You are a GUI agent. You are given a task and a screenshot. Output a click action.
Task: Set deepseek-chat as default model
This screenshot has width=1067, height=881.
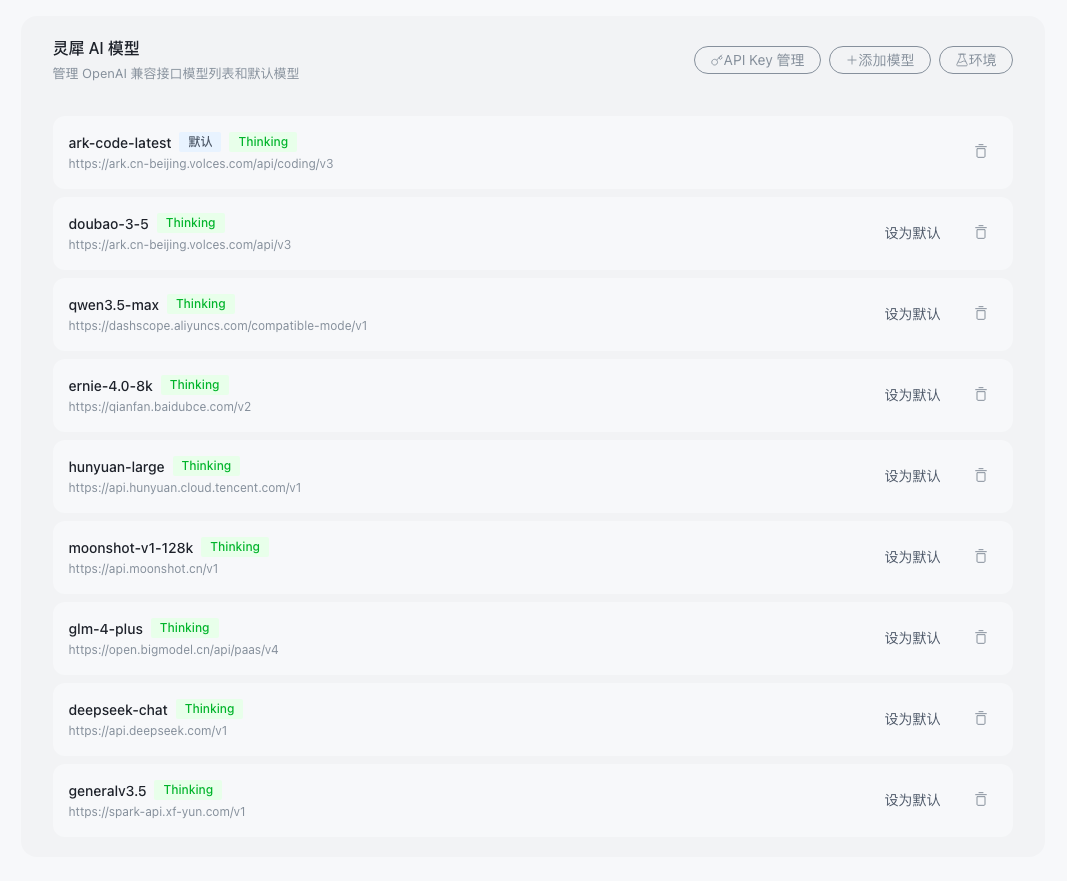click(x=912, y=719)
